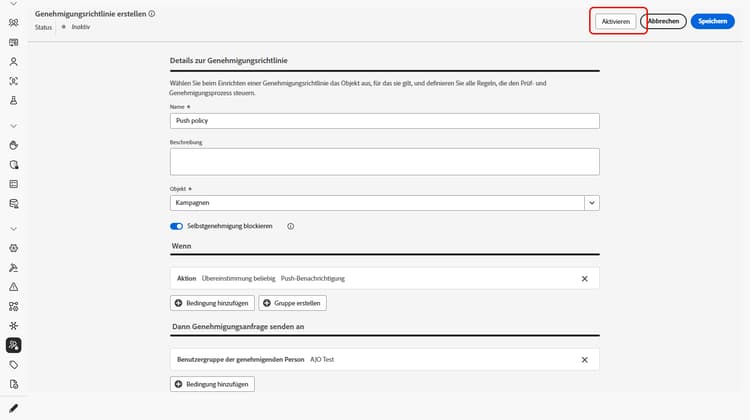The image size is (750, 420).
Task: Click the info icon beside the page title
Action: tap(152, 15)
